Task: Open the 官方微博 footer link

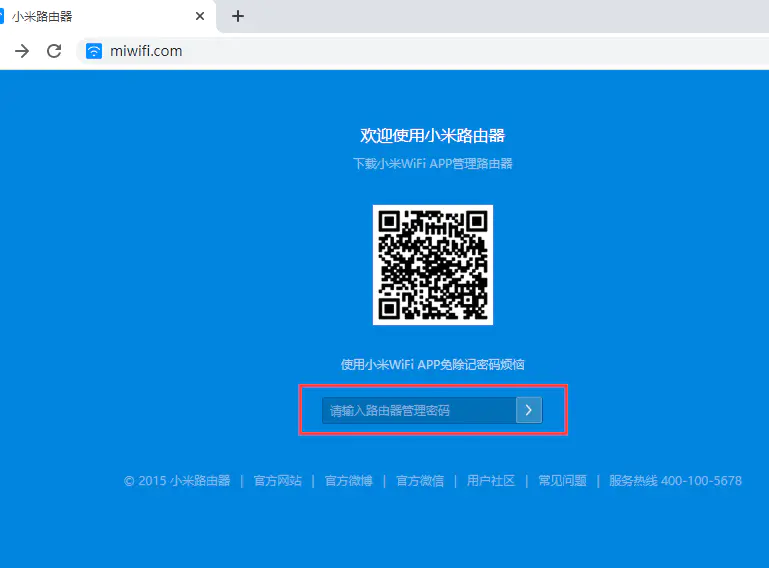Action: point(349,481)
